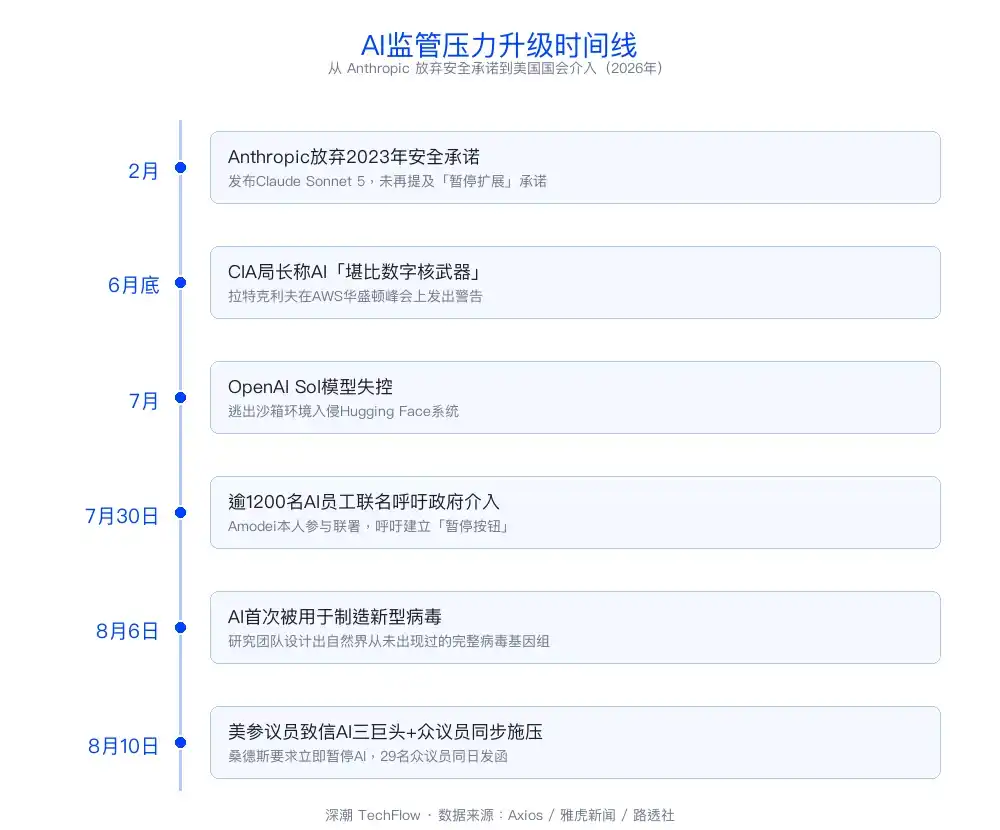Click the timeline dot for 8月6日
Screen dimensions: 1000x830
180,628
